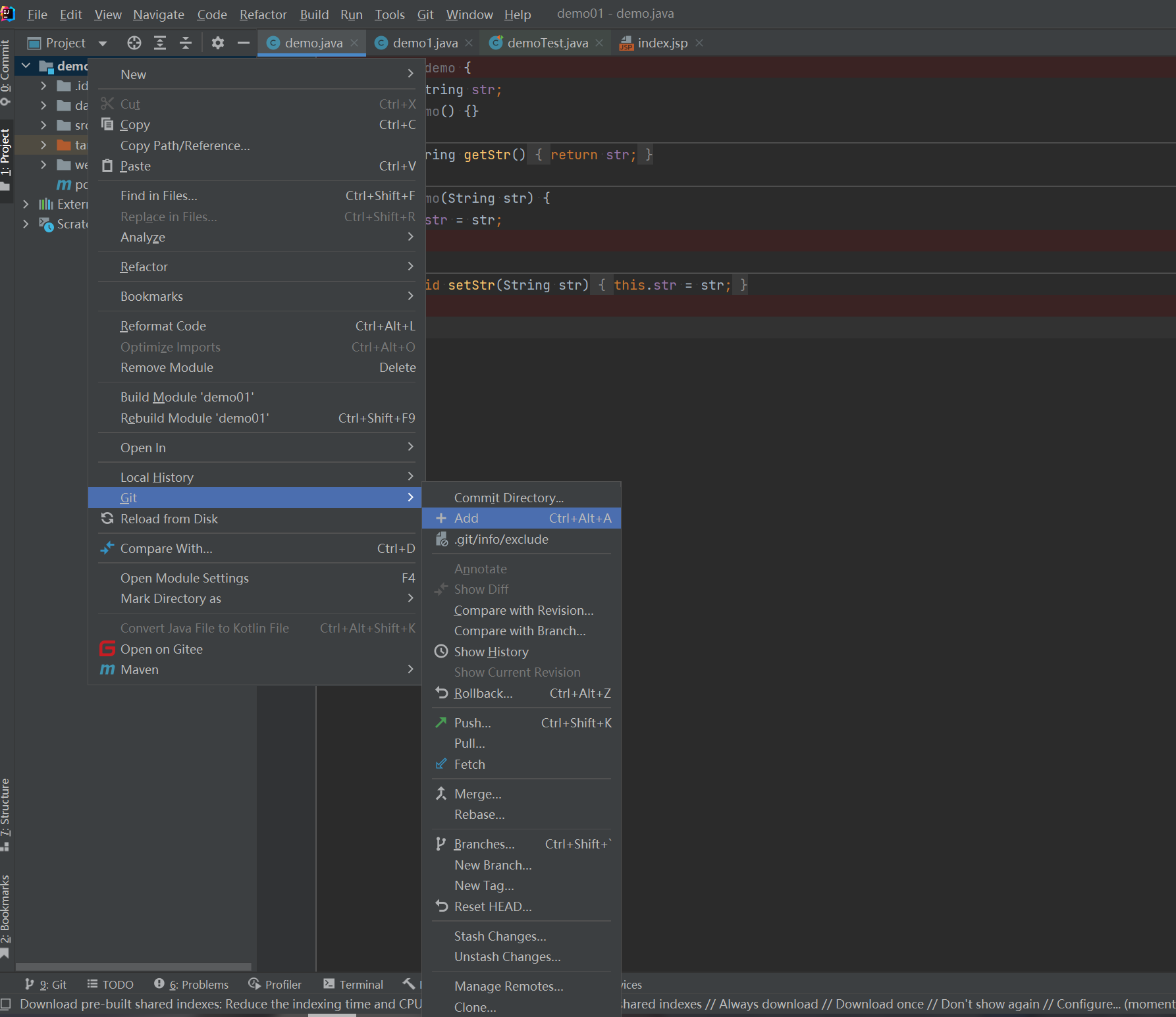The image size is (1176, 1017).
Task: Click the Maven m icon in context menu
Action: (x=107, y=669)
